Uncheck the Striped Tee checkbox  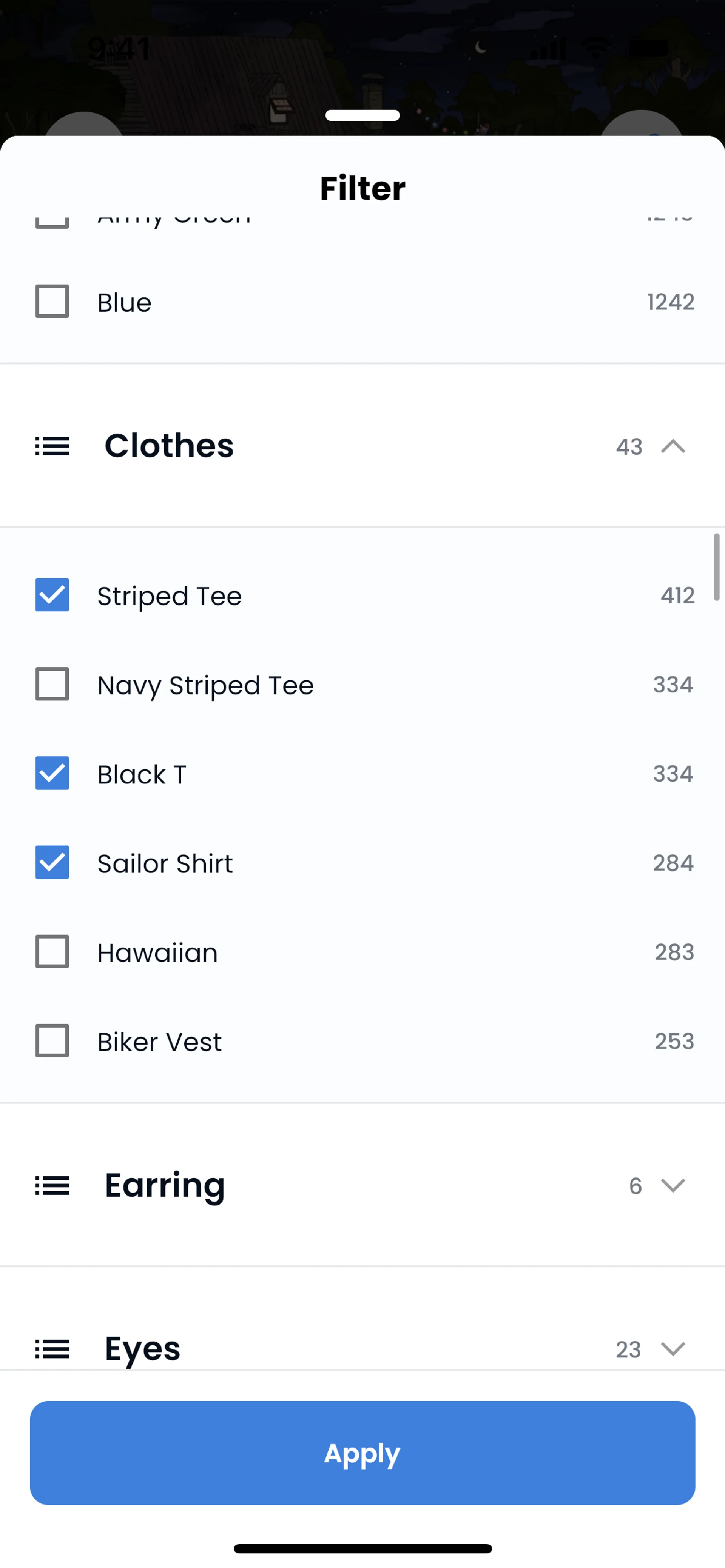52,595
